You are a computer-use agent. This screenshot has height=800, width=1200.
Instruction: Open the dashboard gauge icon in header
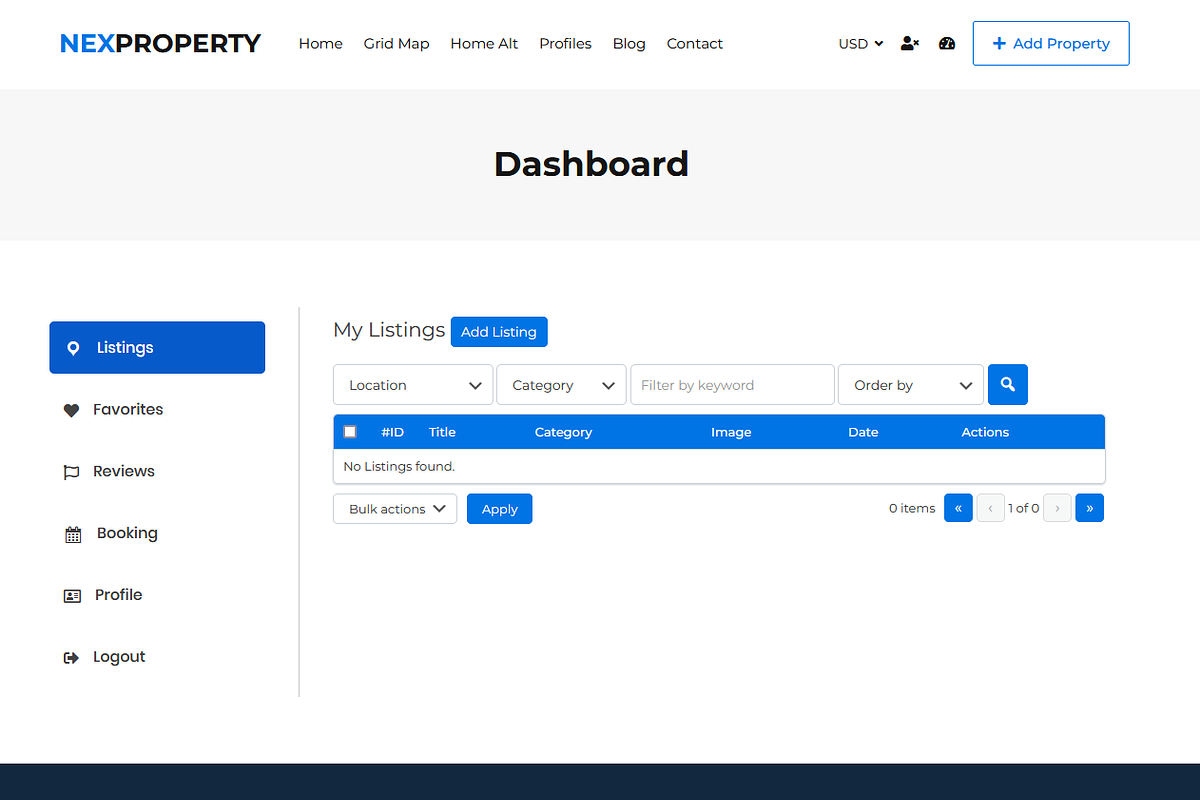tap(947, 43)
